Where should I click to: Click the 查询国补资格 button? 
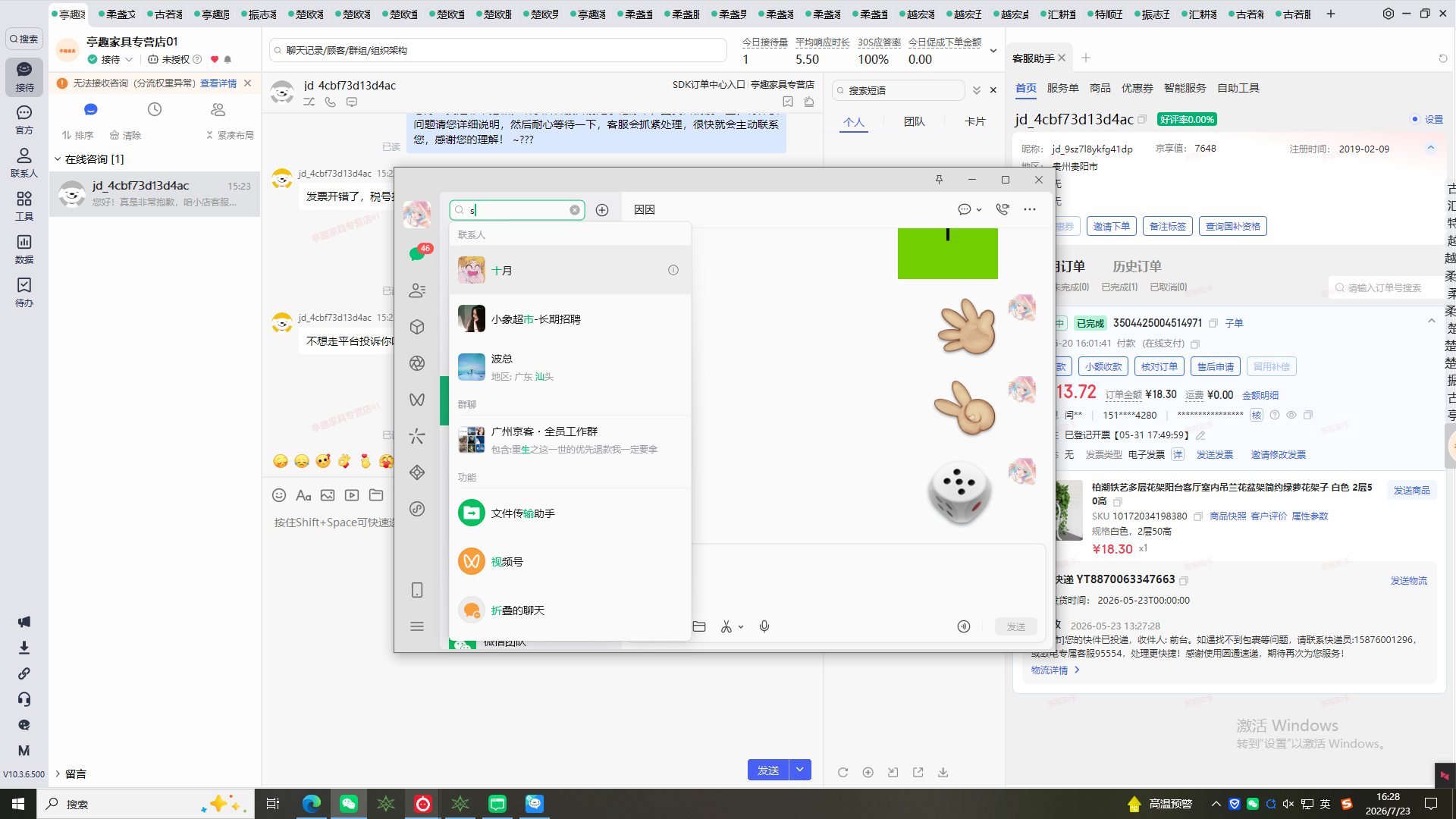1233,226
